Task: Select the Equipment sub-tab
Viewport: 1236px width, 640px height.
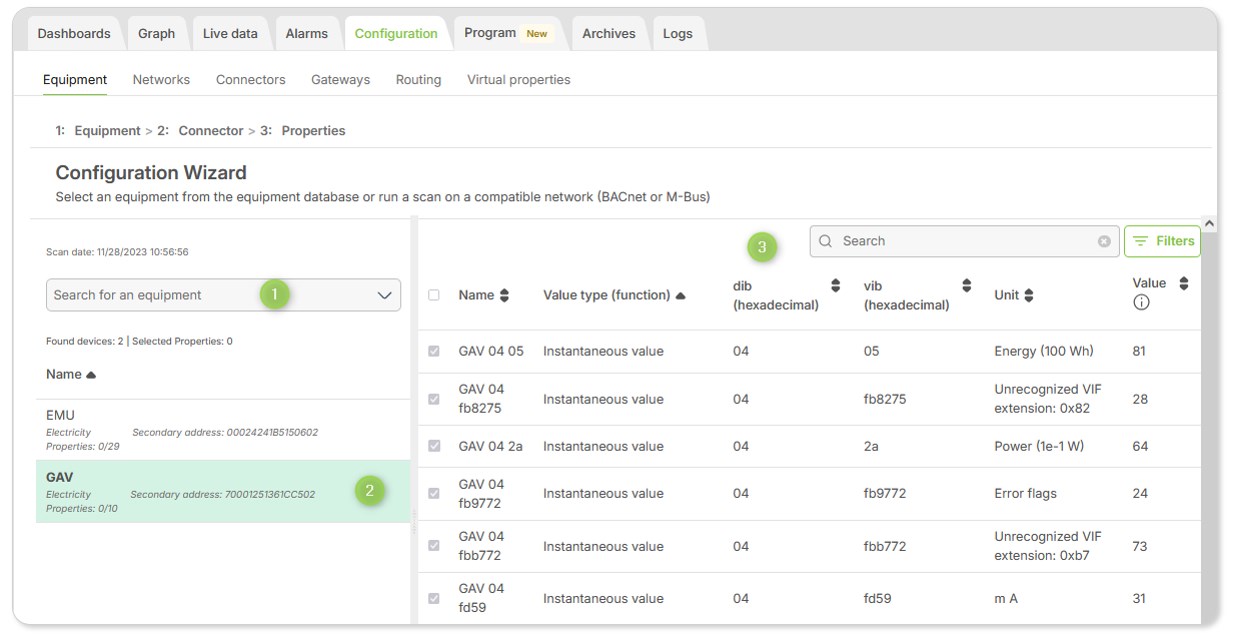Action: (75, 80)
